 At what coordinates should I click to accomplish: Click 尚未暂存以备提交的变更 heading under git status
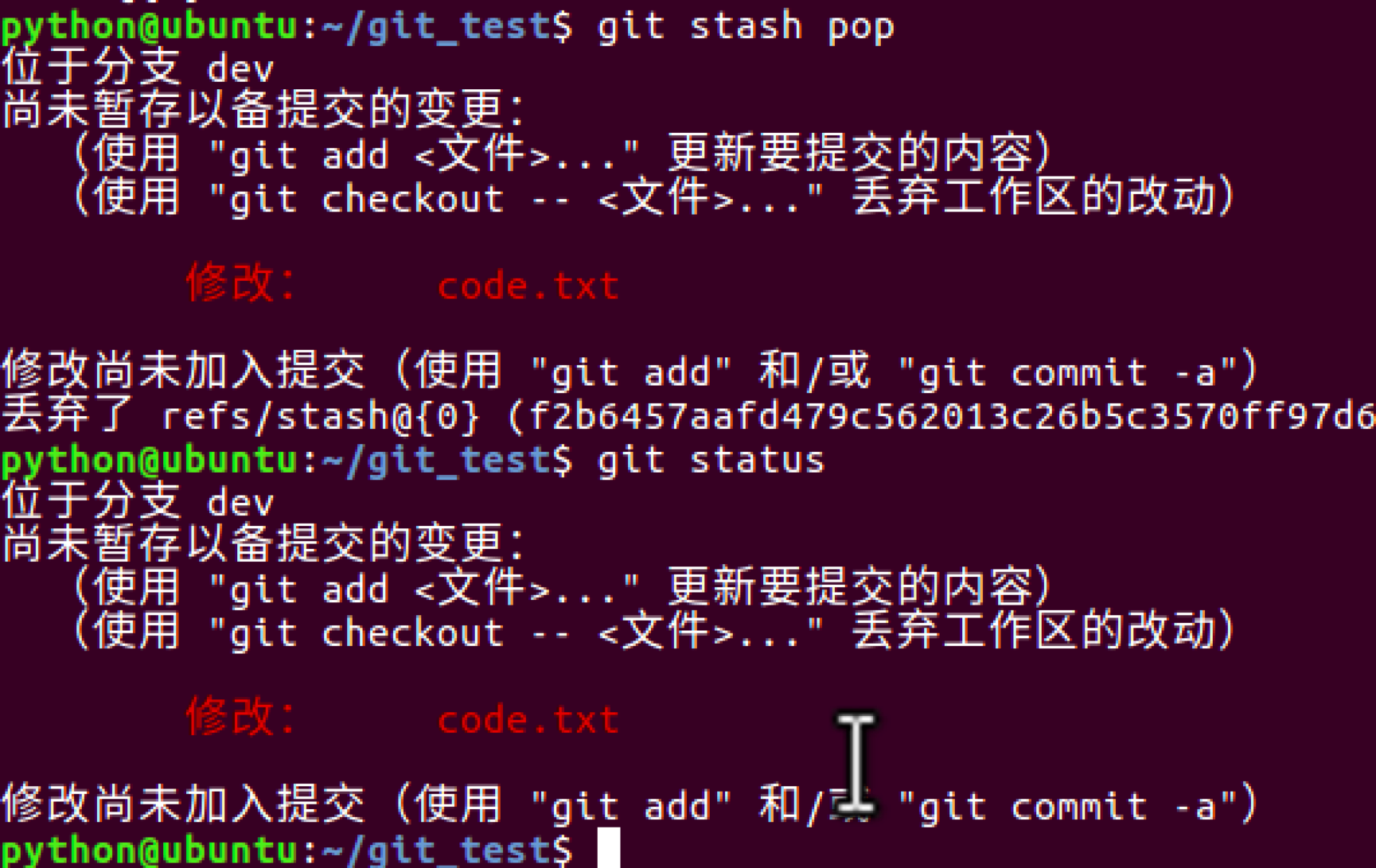[263, 544]
